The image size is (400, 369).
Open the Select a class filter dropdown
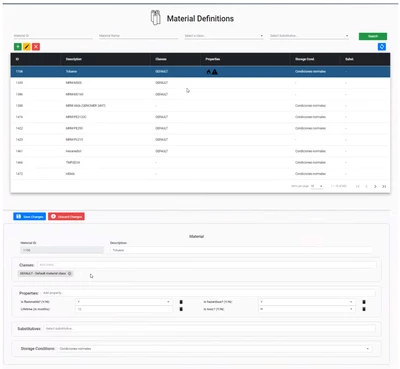click(x=224, y=36)
